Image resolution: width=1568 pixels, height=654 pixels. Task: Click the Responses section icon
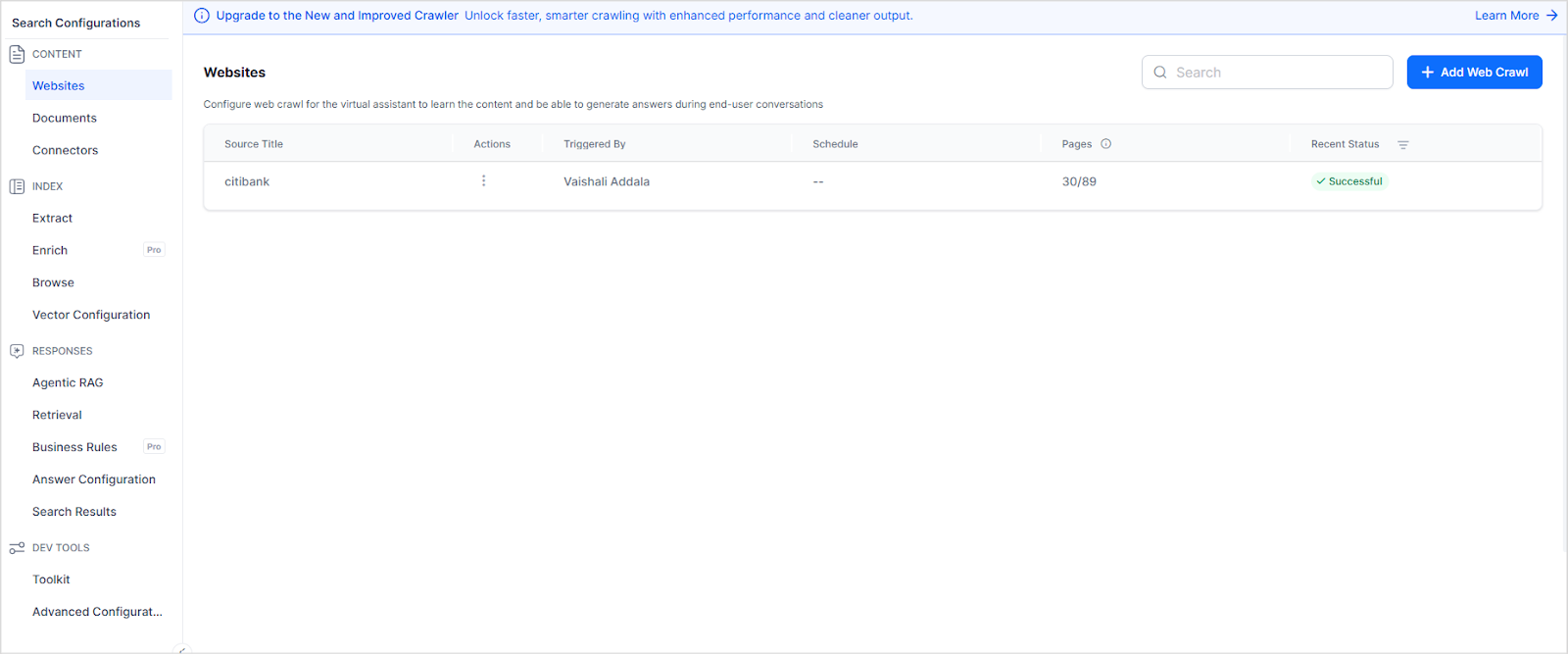click(17, 351)
